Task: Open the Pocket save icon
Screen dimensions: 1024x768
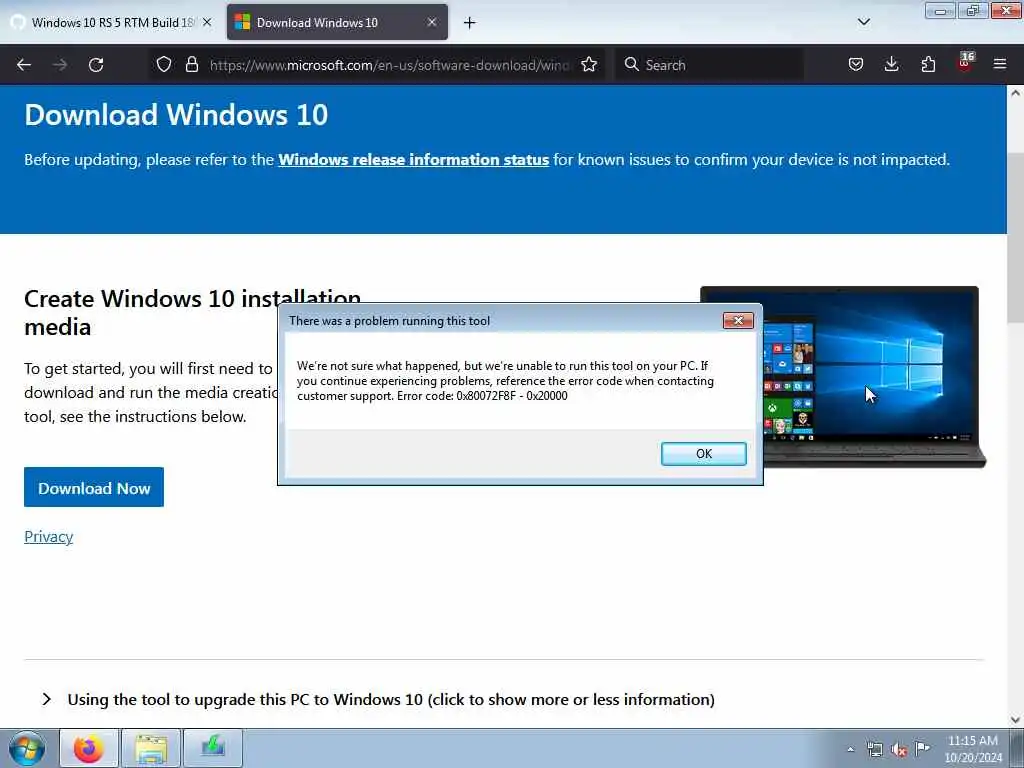Action: click(x=856, y=65)
